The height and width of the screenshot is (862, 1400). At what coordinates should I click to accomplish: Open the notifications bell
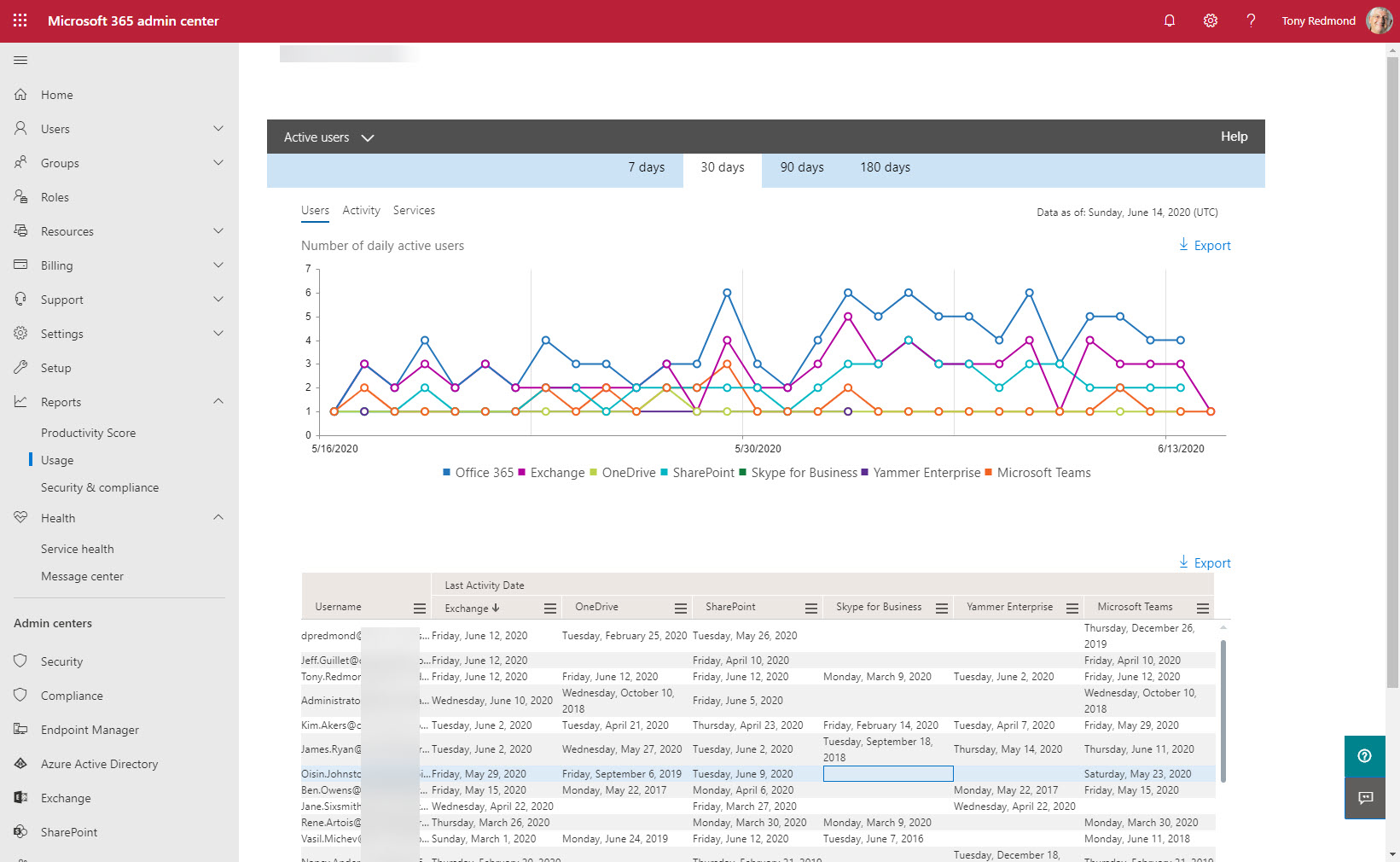pyautogui.click(x=1170, y=20)
